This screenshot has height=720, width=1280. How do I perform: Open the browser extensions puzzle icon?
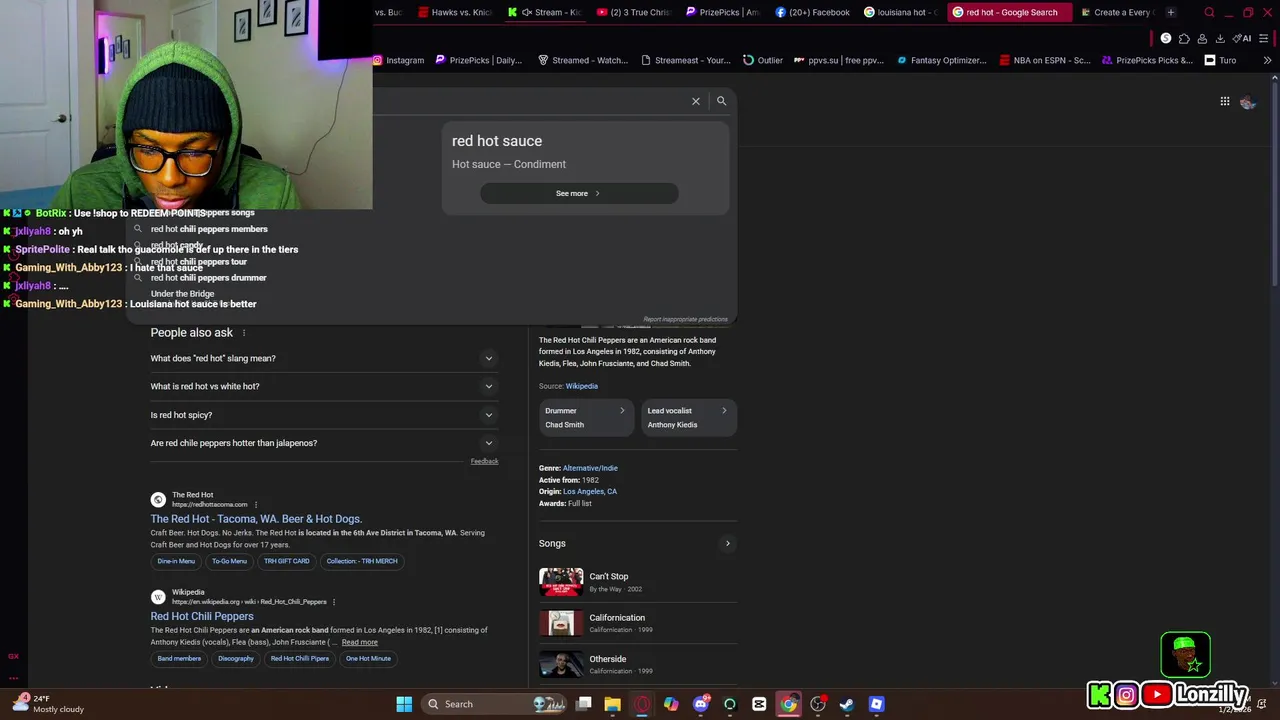pyautogui.click(x=1184, y=38)
